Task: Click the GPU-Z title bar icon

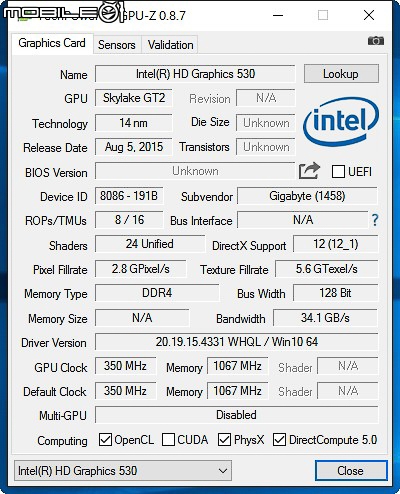Action: pyautogui.click(x=24, y=15)
